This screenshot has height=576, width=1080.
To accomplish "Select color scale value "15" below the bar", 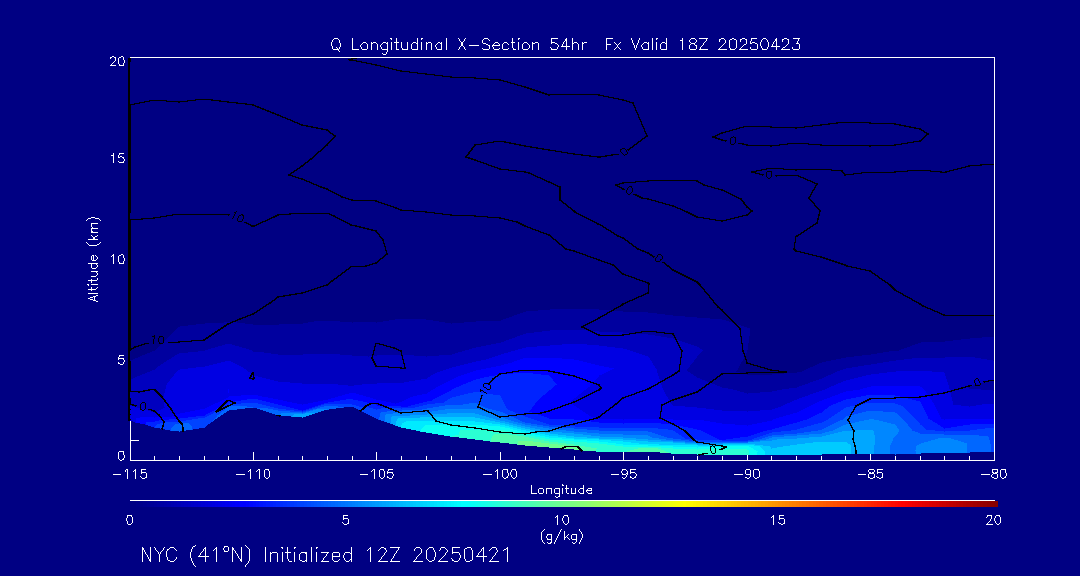I will point(778,521).
